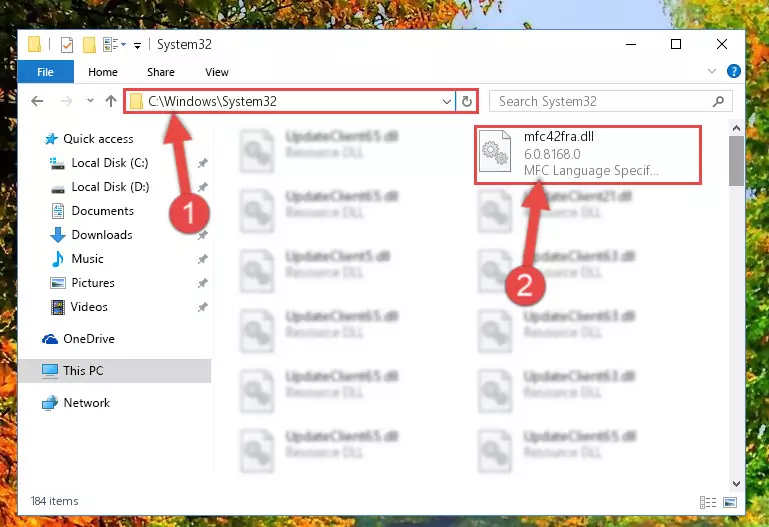
Task: Maximize the System32 window
Action: click(x=676, y=45)
